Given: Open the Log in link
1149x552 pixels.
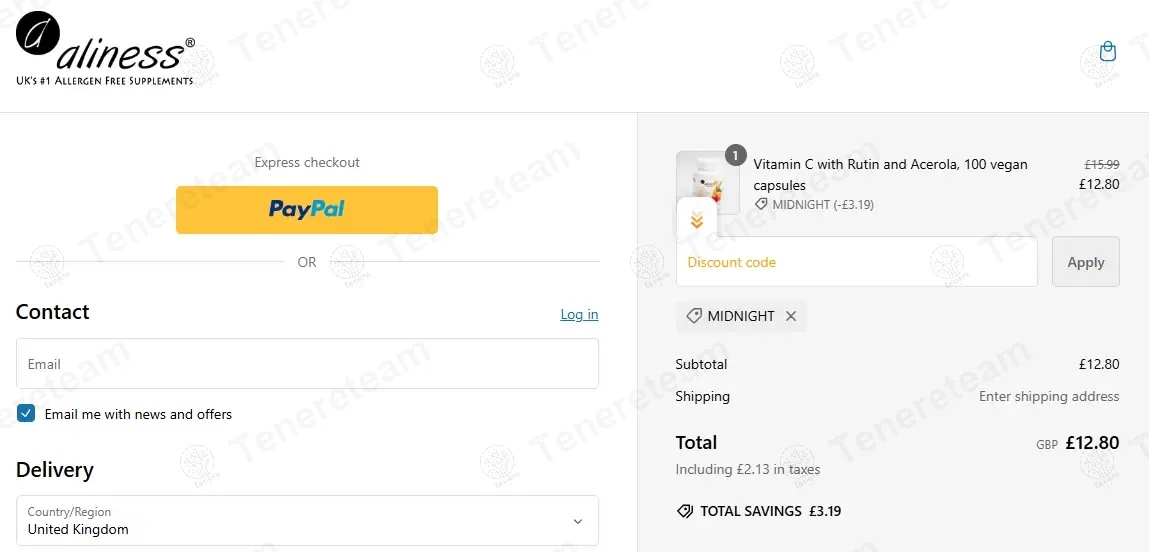Looking at the screenshot, I should pyautogui.click(x=579, y=314).
